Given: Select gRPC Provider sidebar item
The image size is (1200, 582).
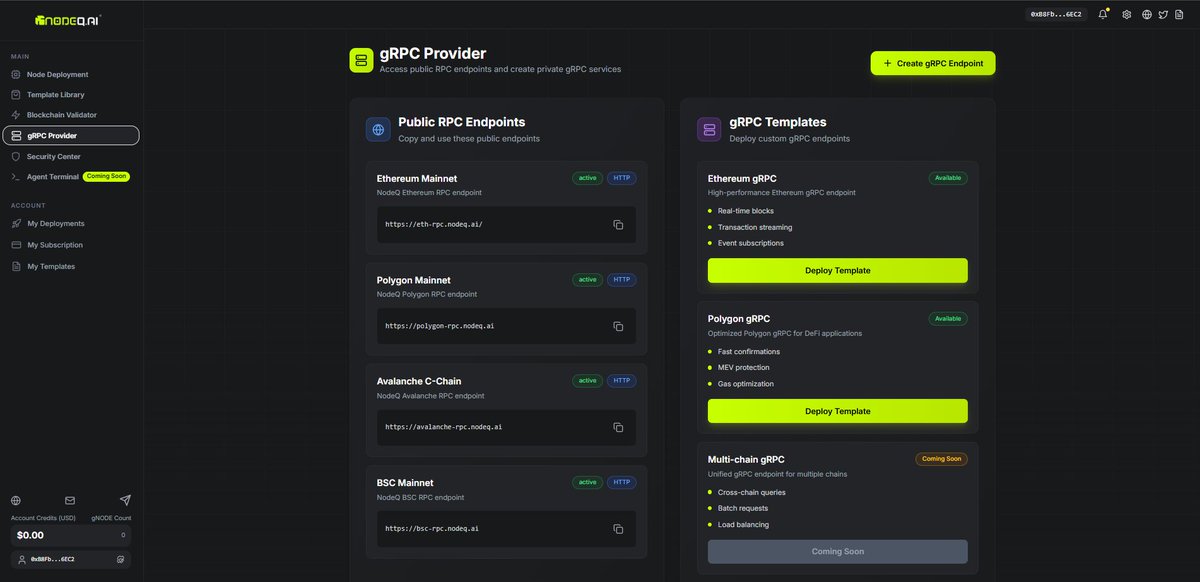Looking at the screenshot, I should coord(71,135).
